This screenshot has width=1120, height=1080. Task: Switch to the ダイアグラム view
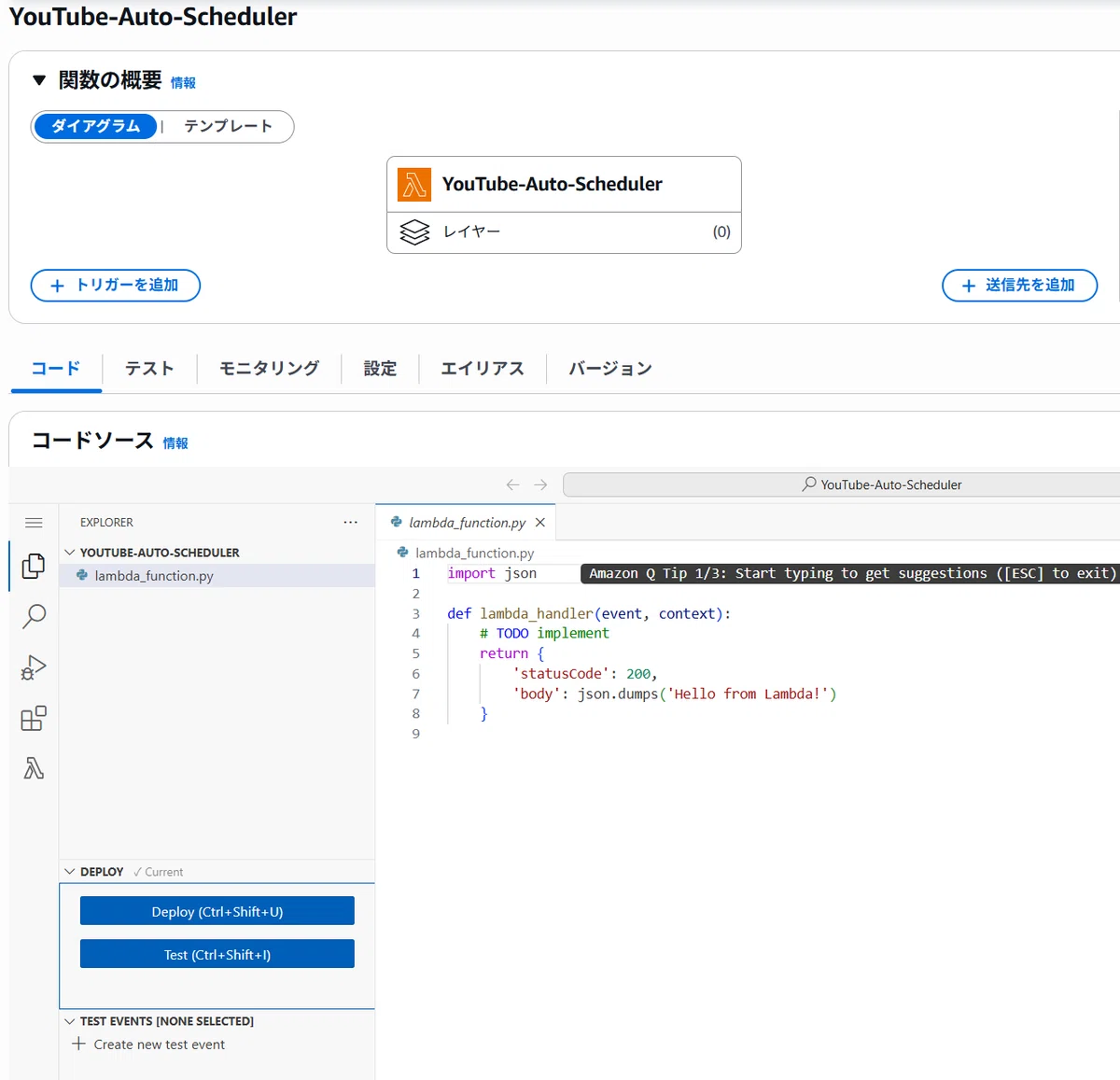95,126
